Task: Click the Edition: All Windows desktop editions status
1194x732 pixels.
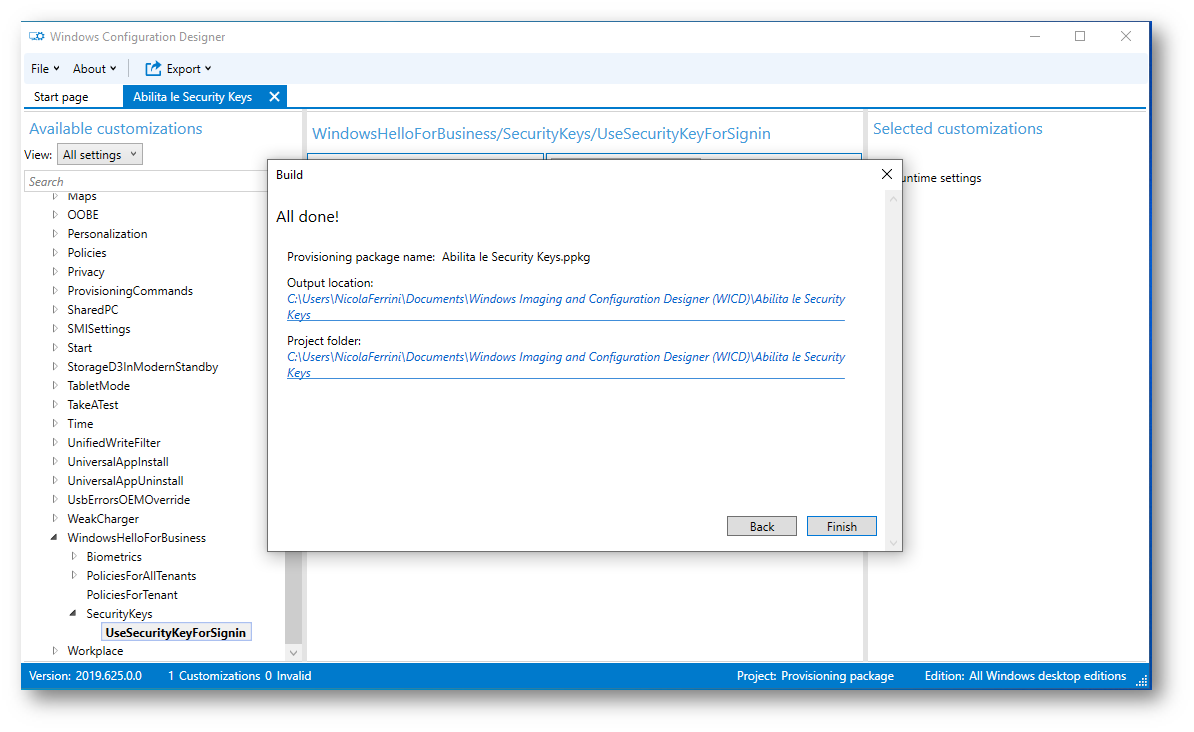Action: click(x=1025, y=676)
